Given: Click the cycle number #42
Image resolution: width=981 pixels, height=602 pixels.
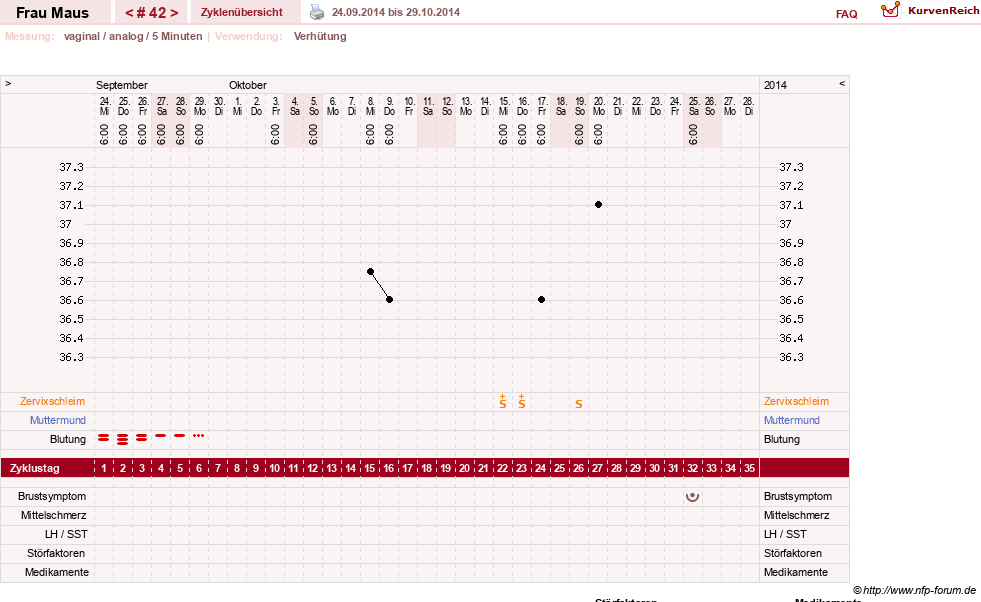Looking at the screenshot, I should [151, 13].
